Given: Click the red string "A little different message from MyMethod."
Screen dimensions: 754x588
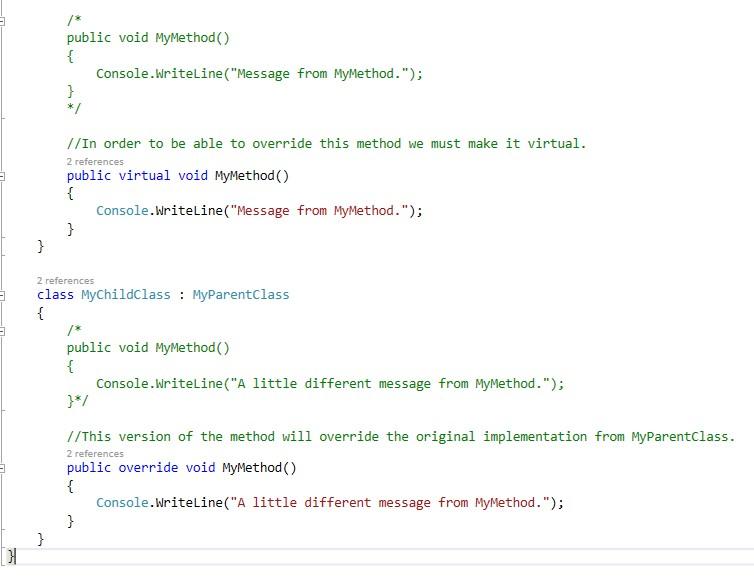Looking at the screenshot, I should click(x=390, y=503).
